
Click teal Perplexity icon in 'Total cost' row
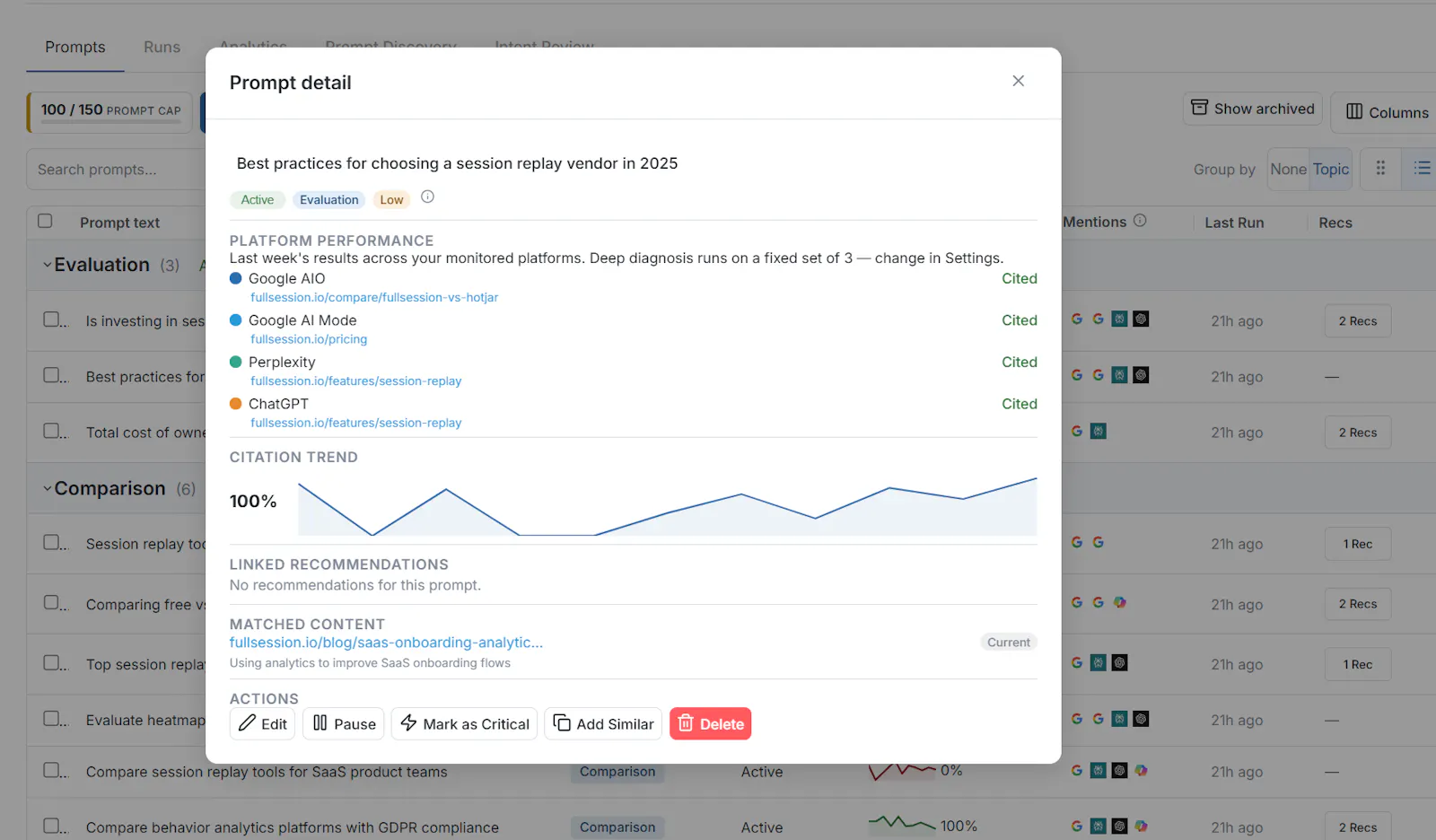coord(1099,431)
